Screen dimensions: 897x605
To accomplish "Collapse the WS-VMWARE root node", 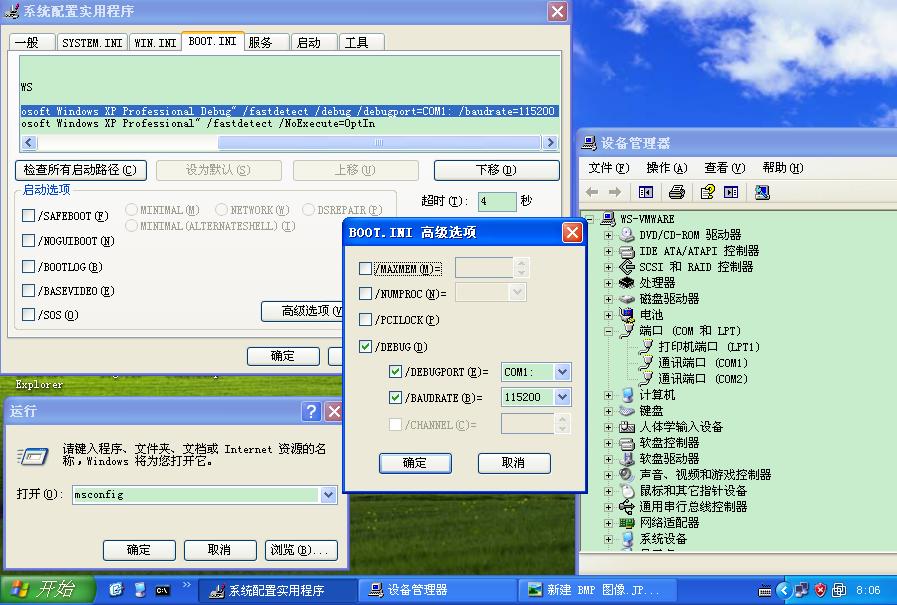I will [x=590, y=218].
